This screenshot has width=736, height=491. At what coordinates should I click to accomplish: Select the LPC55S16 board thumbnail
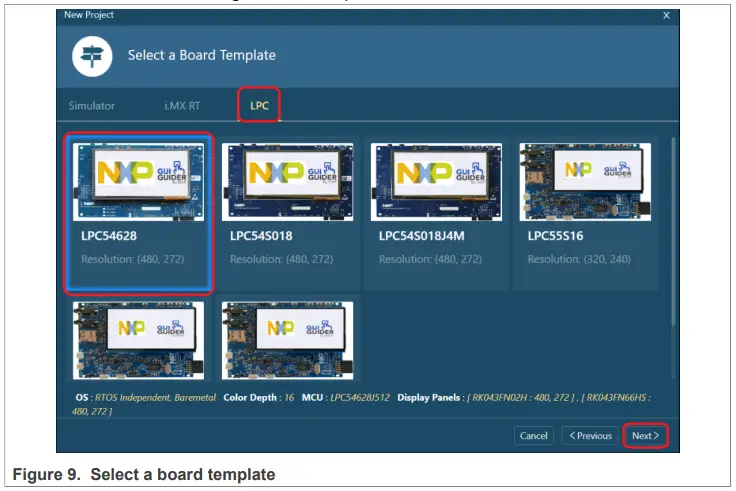(585, 182)
